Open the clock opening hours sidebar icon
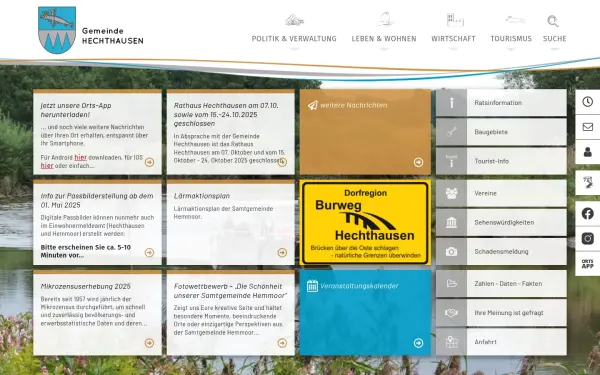The width and height of the screenshot is (600, 375). pos(587,102)
